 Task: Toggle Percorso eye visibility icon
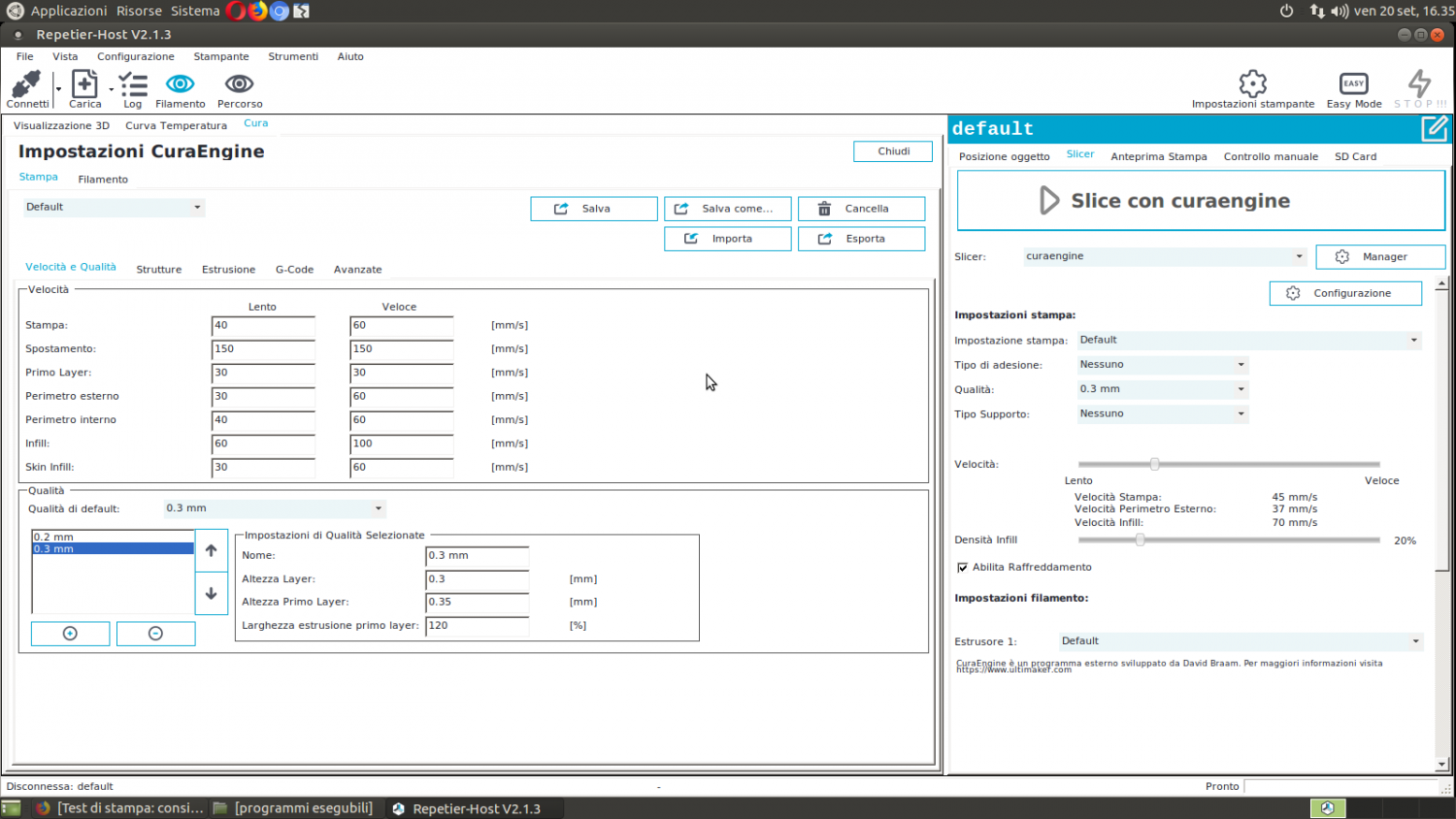point(239,83)
